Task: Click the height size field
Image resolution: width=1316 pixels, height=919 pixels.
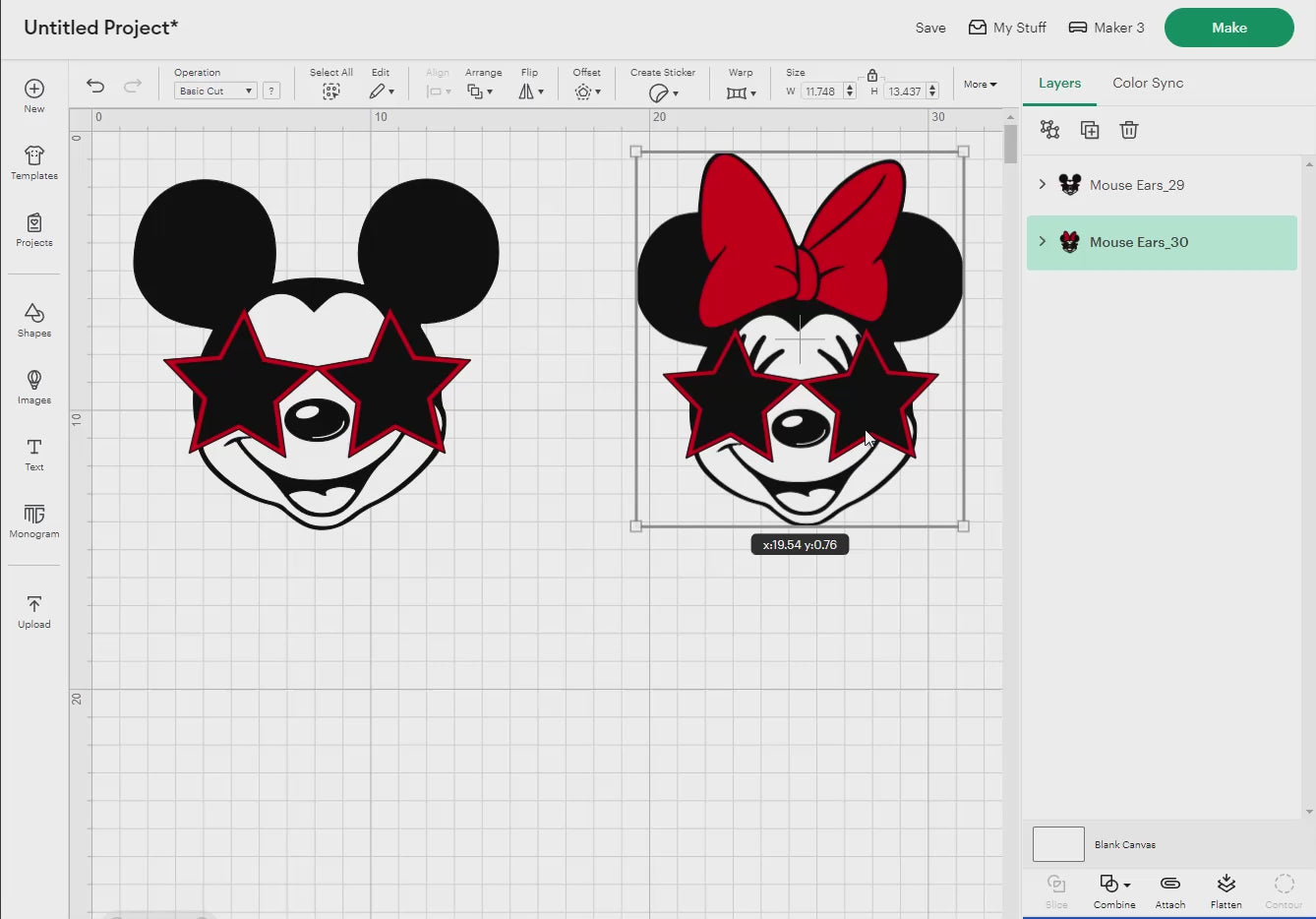Action: [x=904, y=91]
